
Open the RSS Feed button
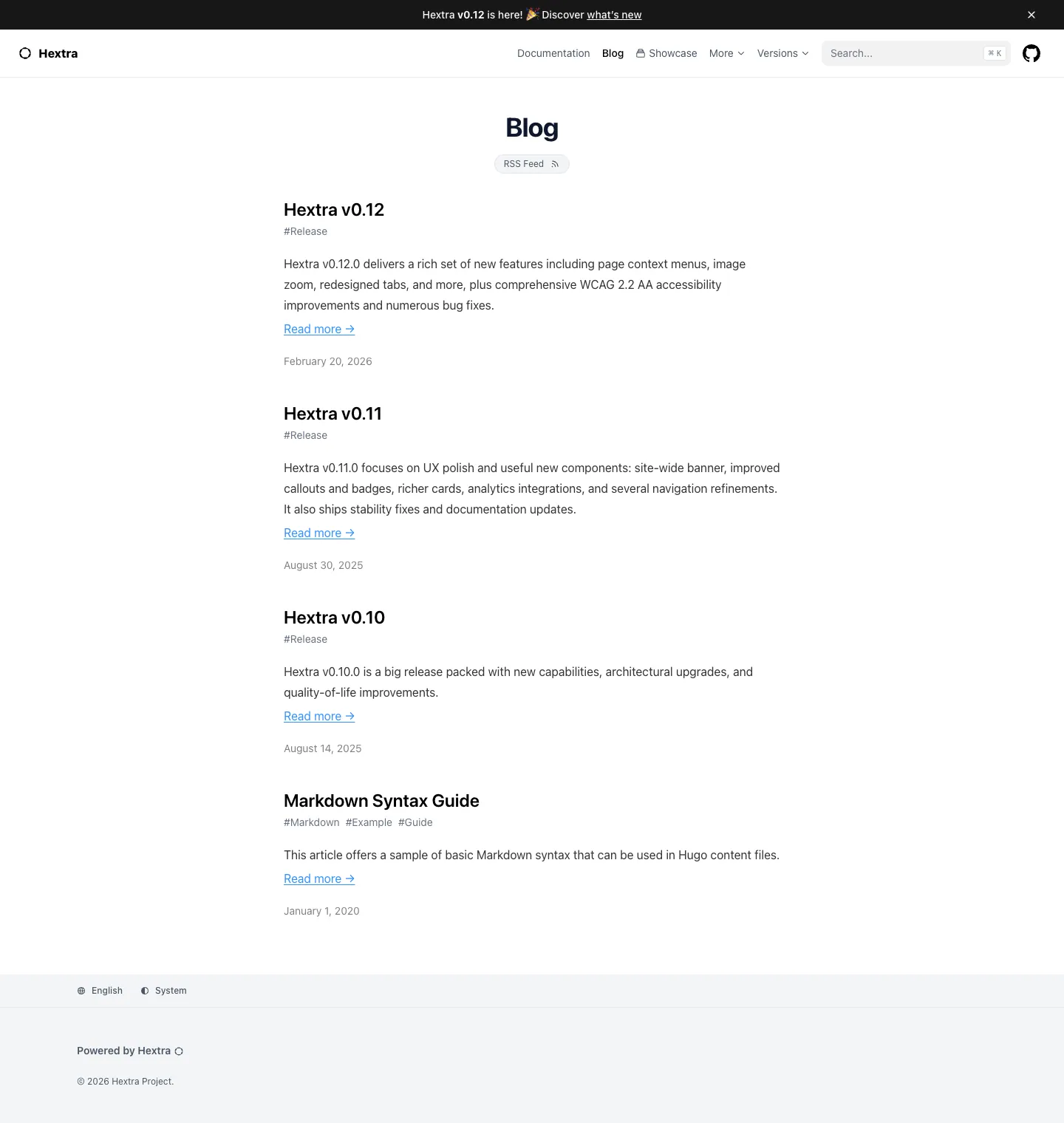tap(532, 164)
